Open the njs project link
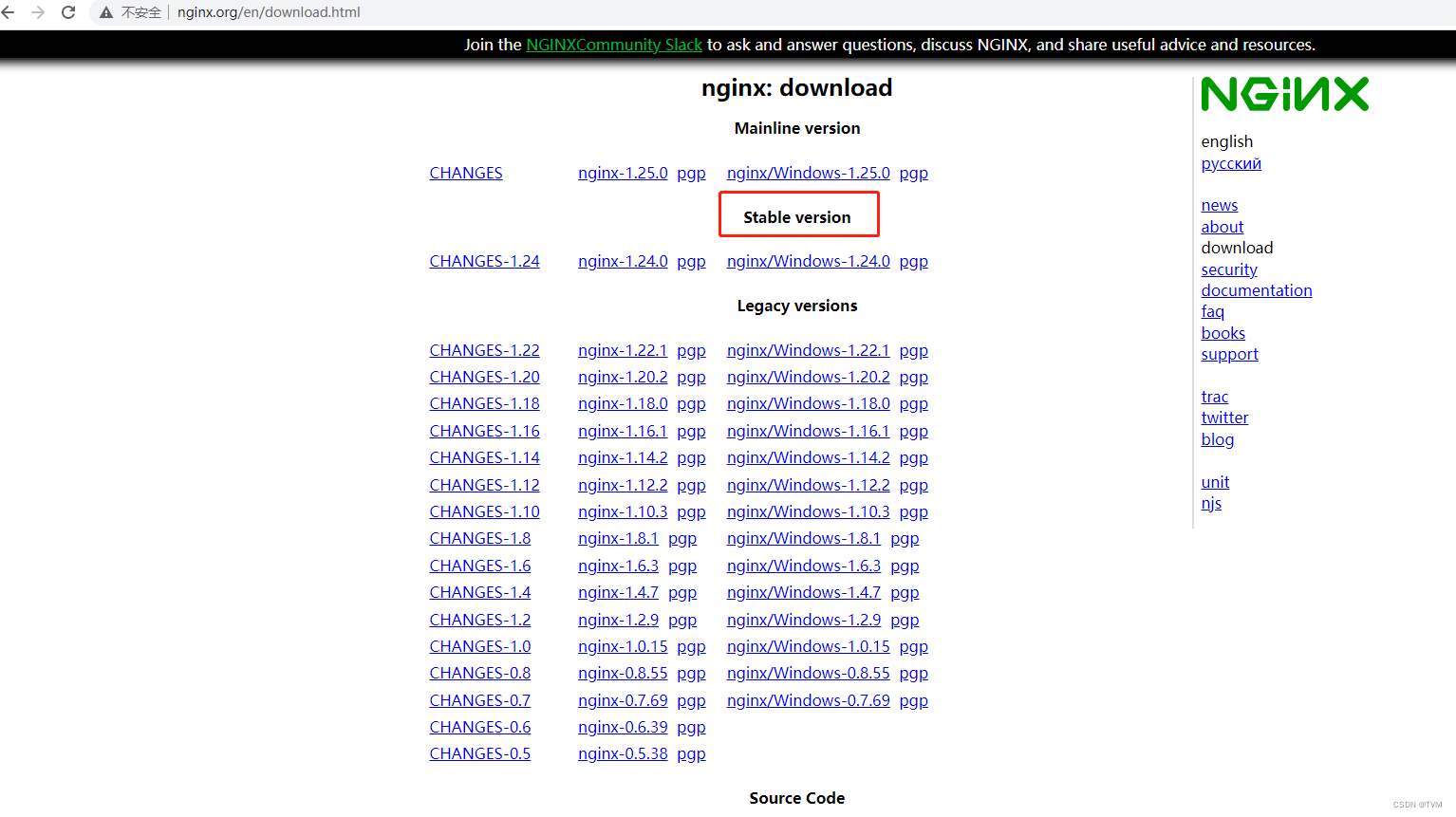The height and width of the screenshot is (817, 1456). point(1211,503)
